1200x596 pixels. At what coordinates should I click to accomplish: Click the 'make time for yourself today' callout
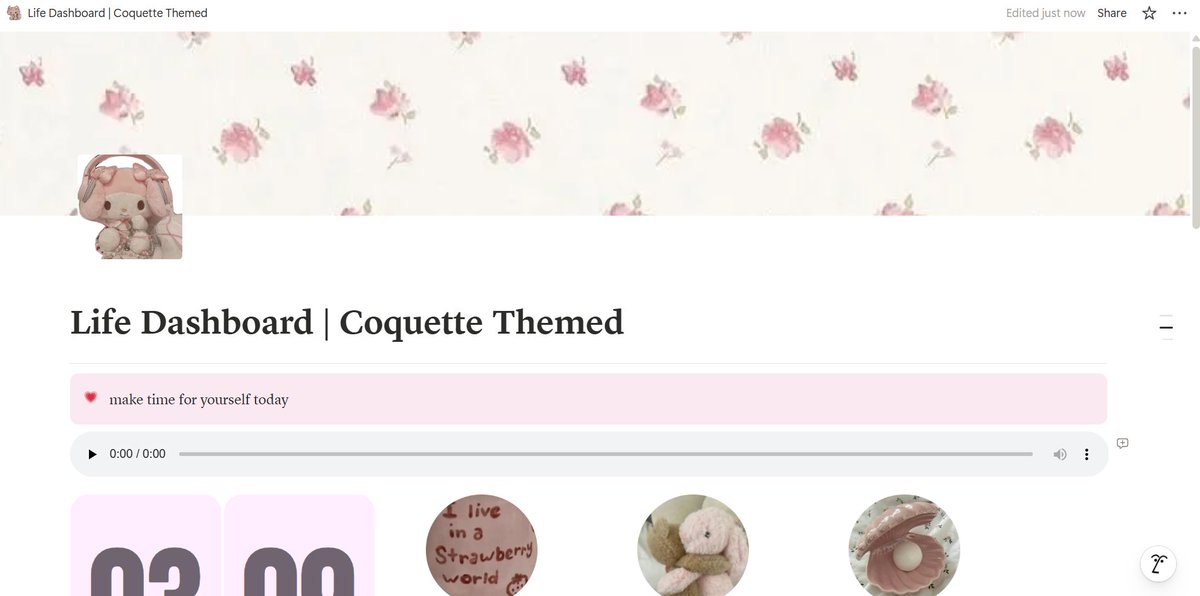click(588, 399)
